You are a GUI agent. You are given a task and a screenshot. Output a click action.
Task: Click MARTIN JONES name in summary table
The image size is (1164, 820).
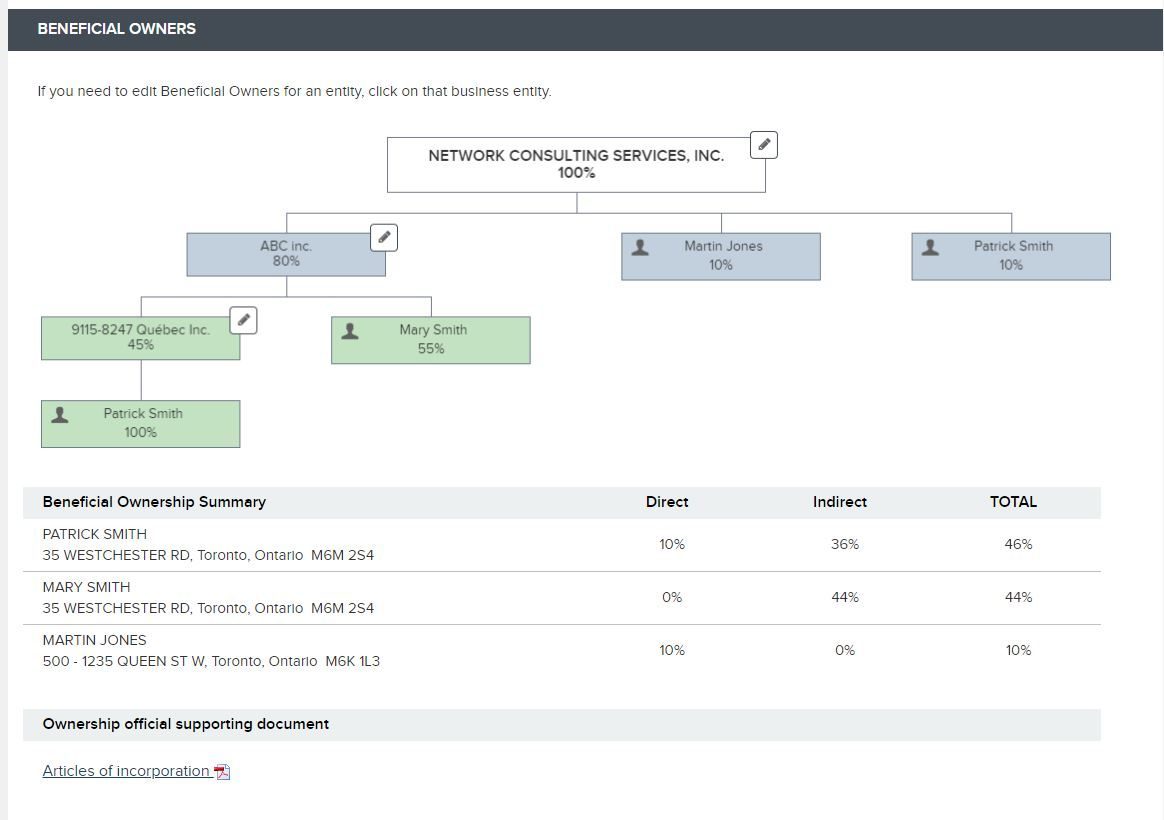pyautogui.click(x=94, y=640)
